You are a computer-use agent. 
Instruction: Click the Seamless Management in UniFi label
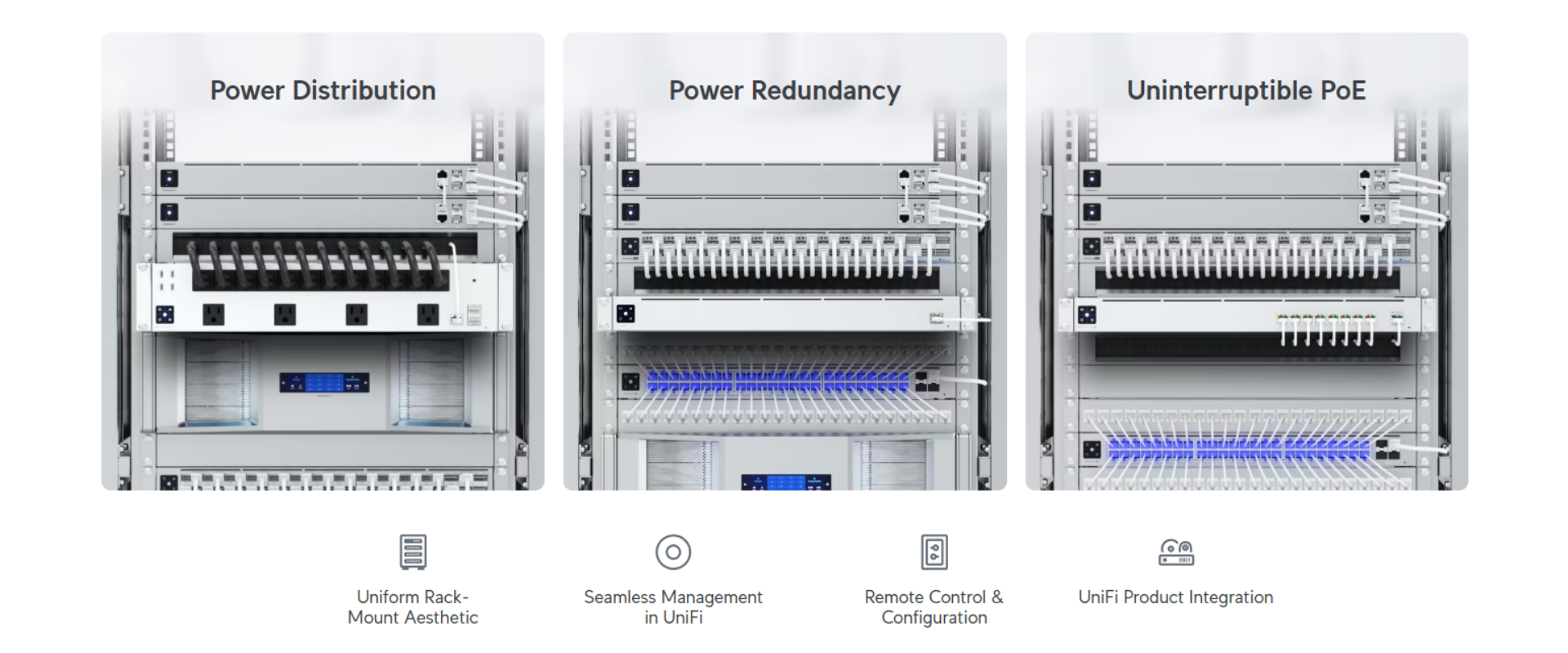pos(673,607)
